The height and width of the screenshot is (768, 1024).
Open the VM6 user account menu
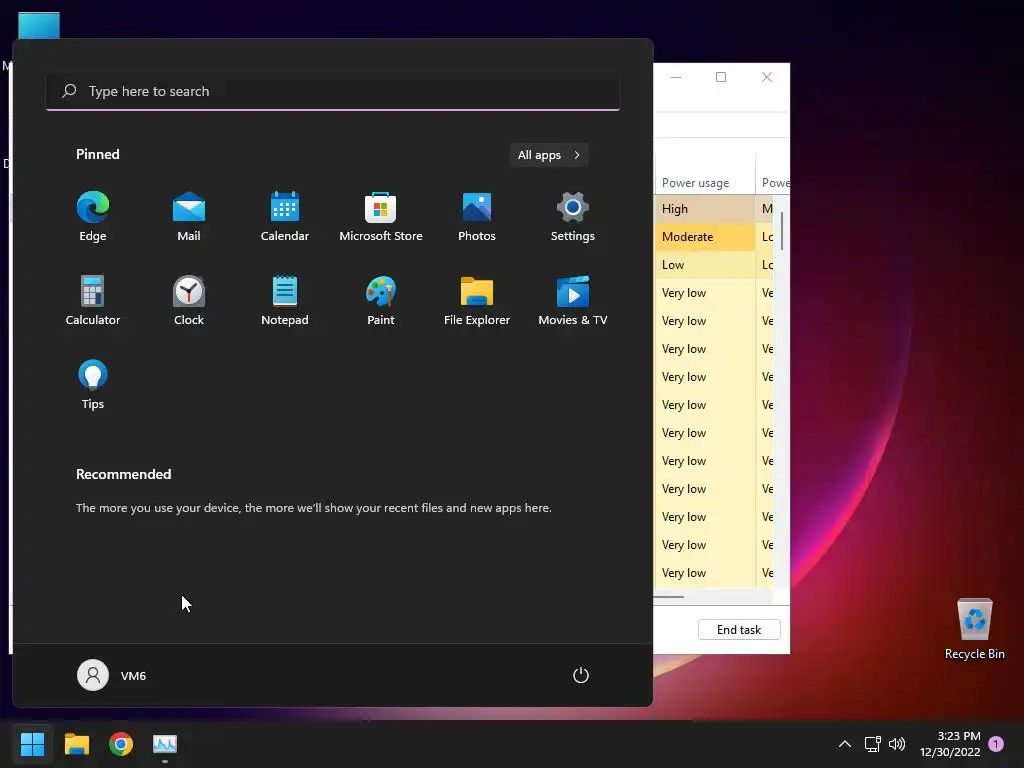tap(112, 675)
